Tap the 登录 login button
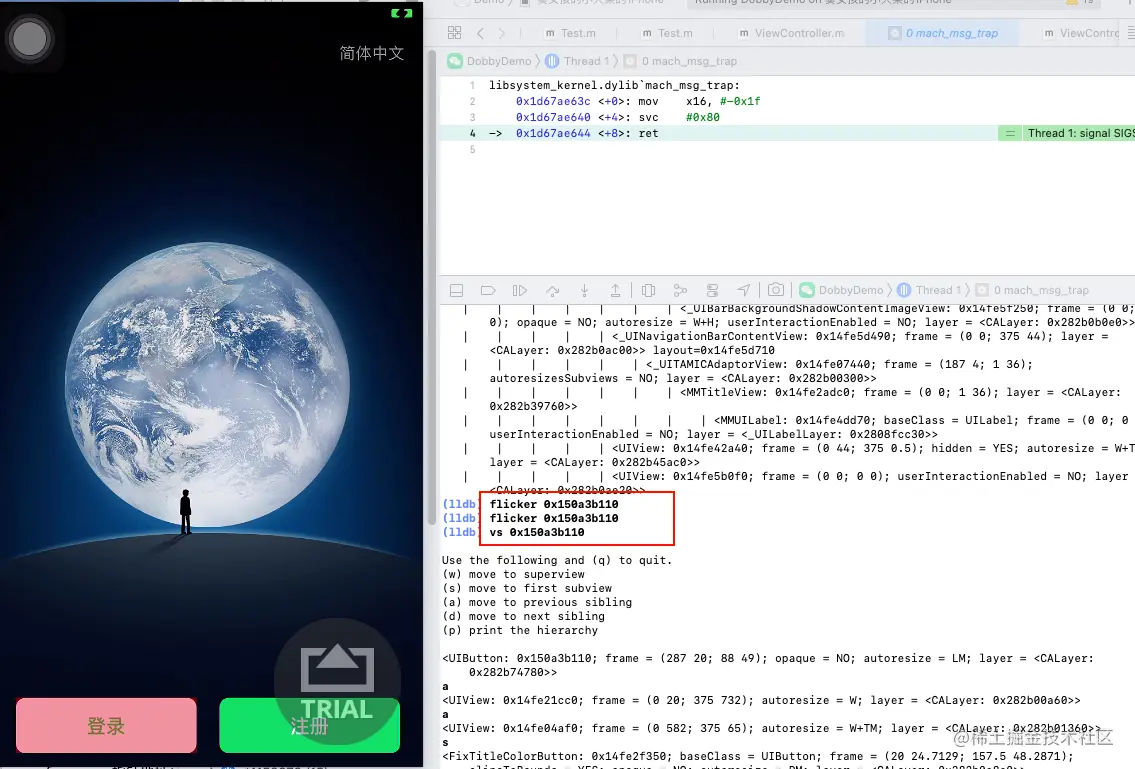Image resolution: width=1135 pixels, height=769 pixels. (x=106, y=726)
